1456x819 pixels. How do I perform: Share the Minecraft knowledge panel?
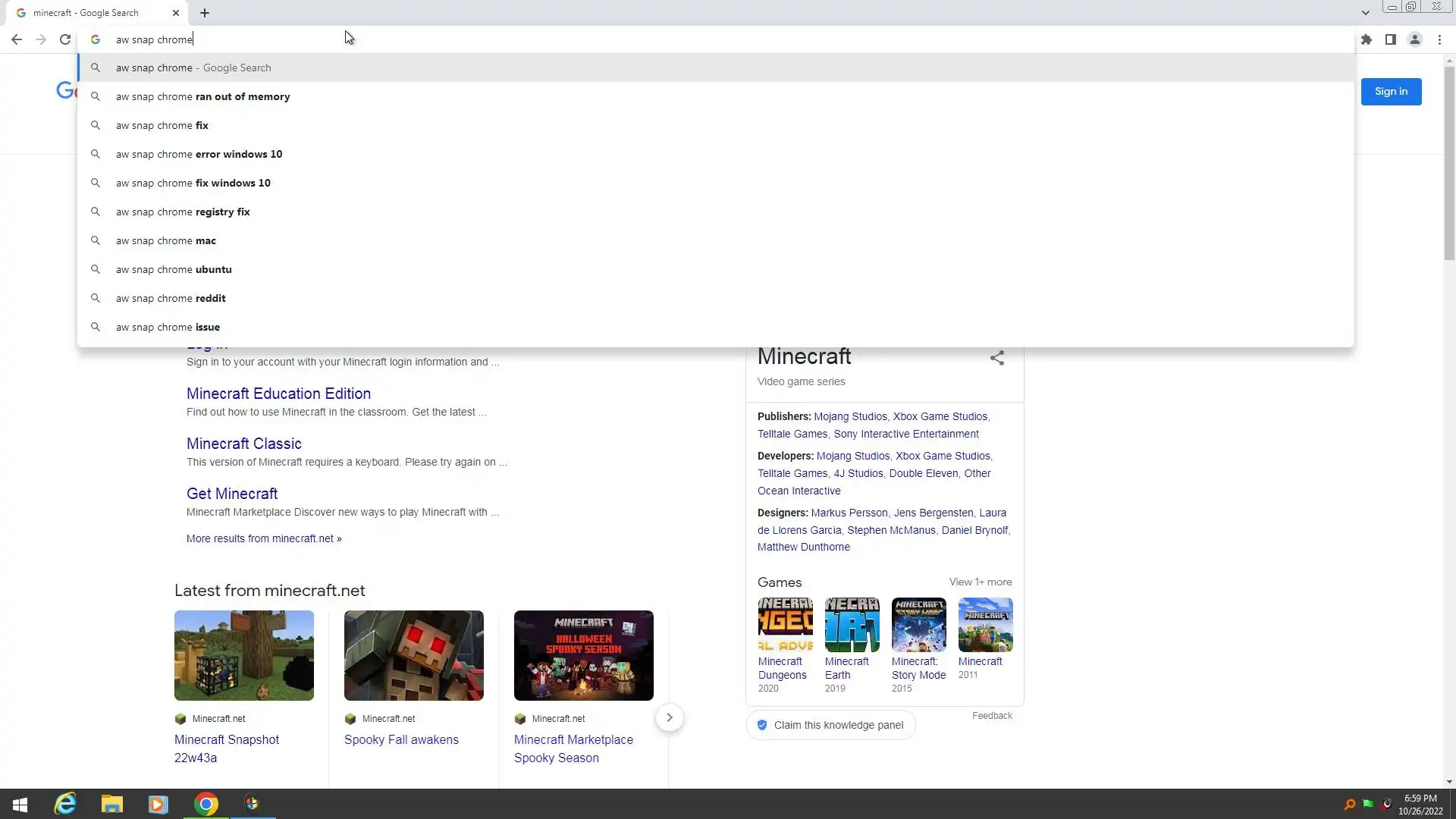[x=997, y=358]
